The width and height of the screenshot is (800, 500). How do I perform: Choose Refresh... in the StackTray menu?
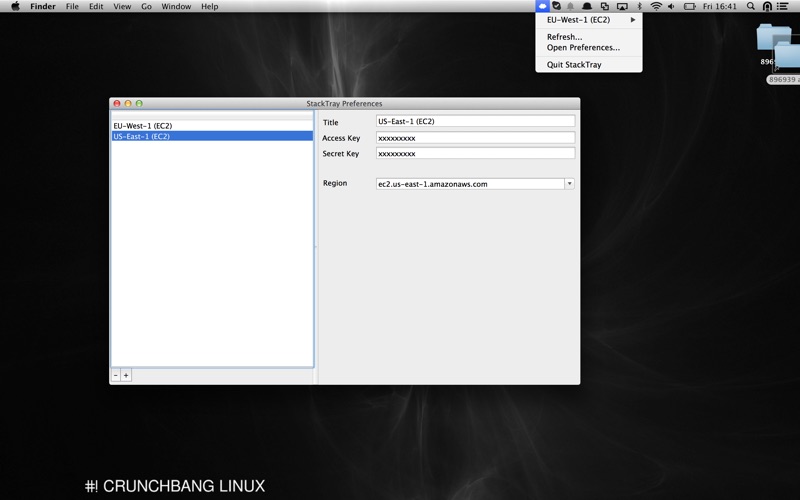pyautogui.click(x=589, y=37)
